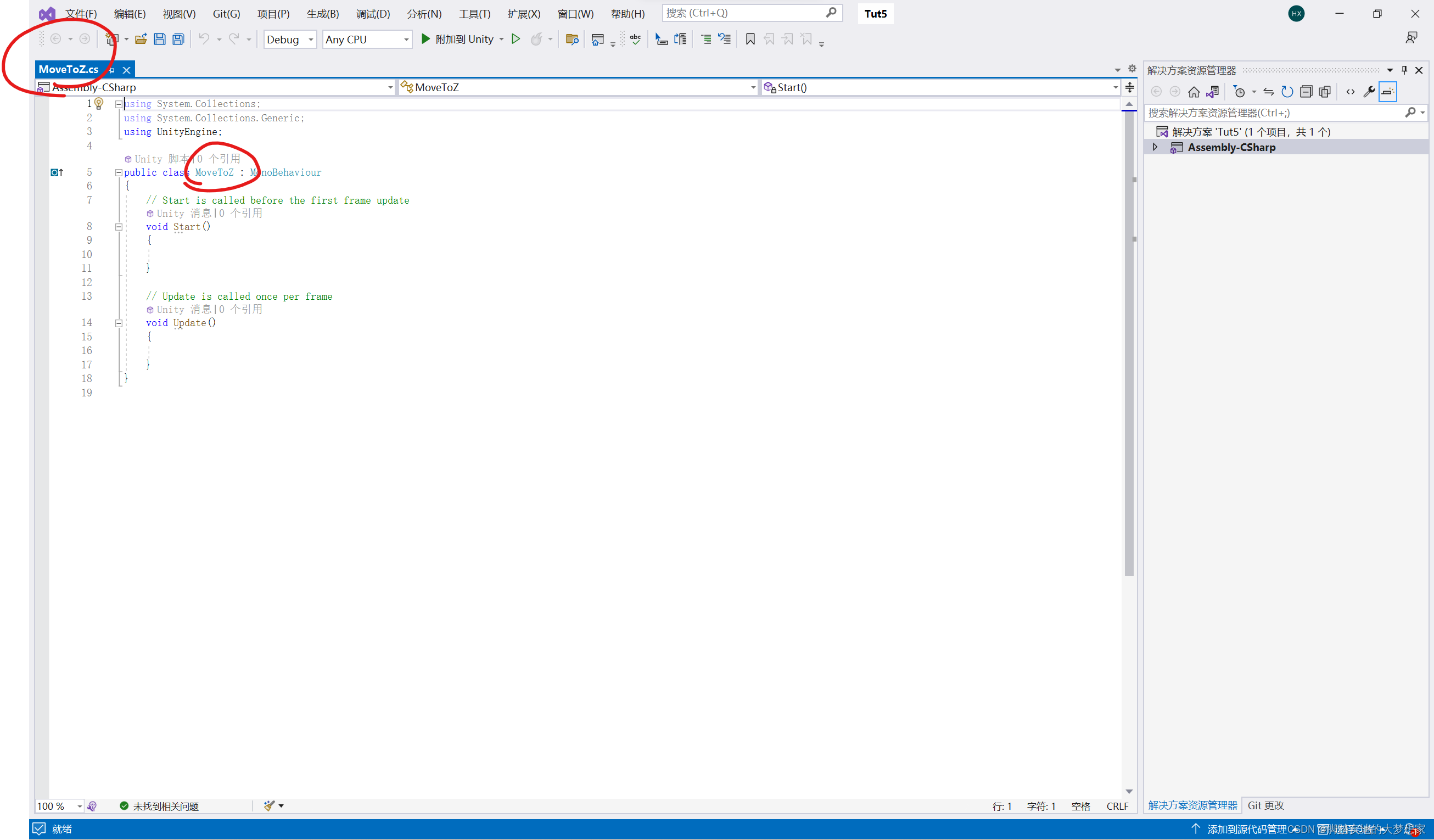The width and height of the screenshot is (1434, 840).
Task: Click the abc spell-check toolbar icon
Action: click(x=636, y=40)
